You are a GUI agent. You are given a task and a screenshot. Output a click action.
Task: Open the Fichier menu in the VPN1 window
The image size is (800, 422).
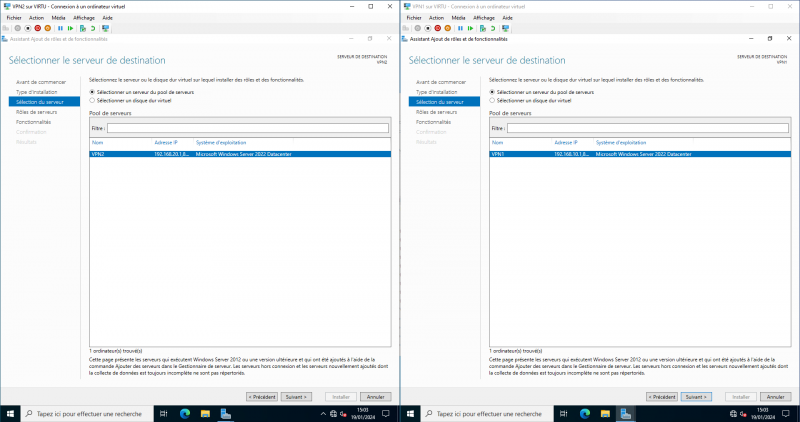(414, 18)
